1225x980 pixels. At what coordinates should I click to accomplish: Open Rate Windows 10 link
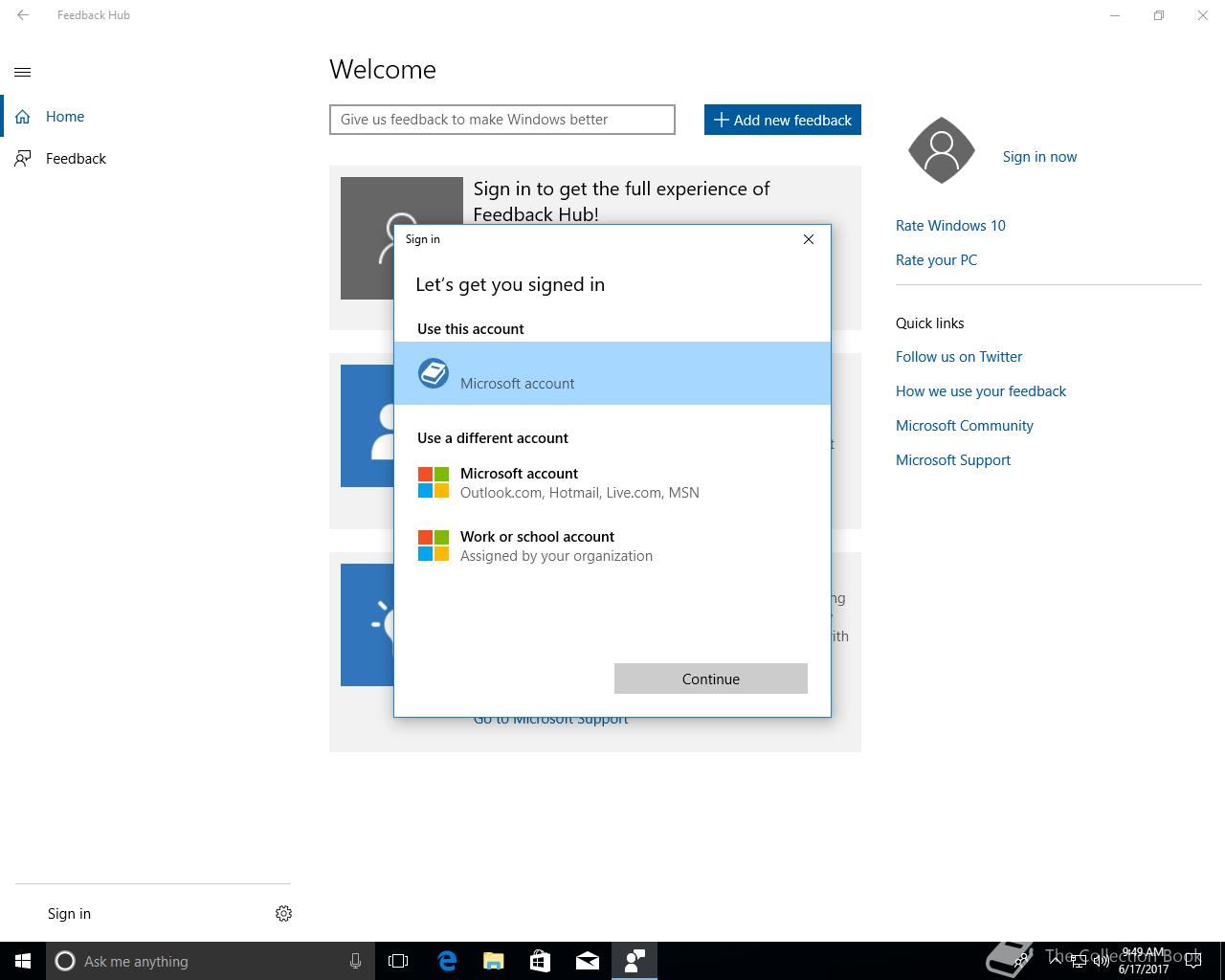click(950, 226)
